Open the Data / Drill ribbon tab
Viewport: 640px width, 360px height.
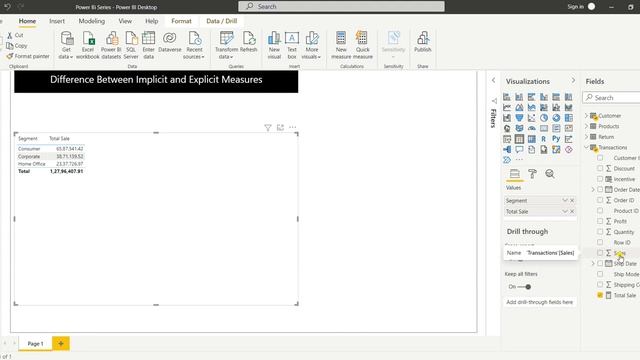(x=222, y=21)
